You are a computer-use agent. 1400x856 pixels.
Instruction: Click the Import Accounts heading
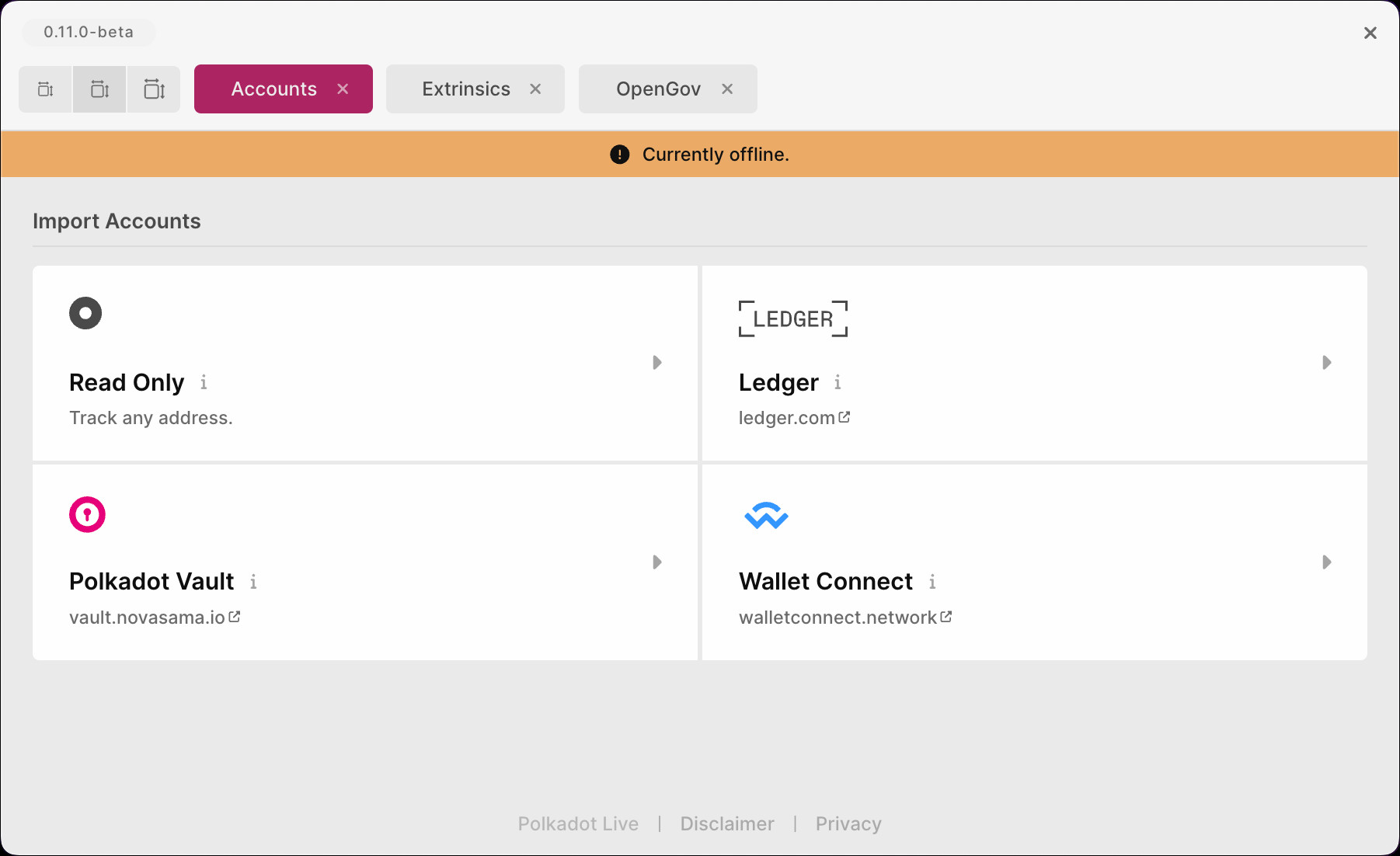[x=117, y=221]
